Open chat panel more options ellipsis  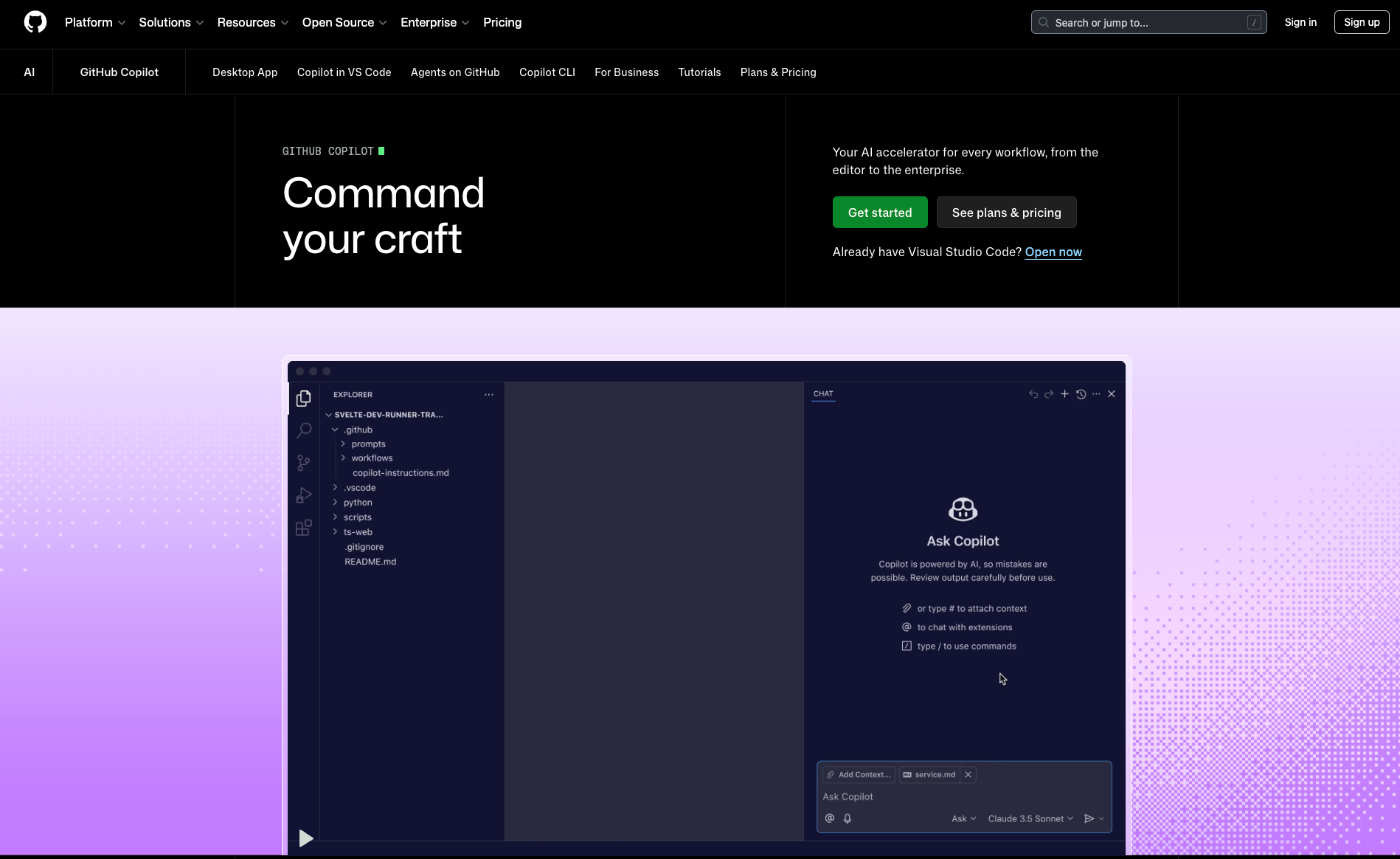tap(1096, 394)
